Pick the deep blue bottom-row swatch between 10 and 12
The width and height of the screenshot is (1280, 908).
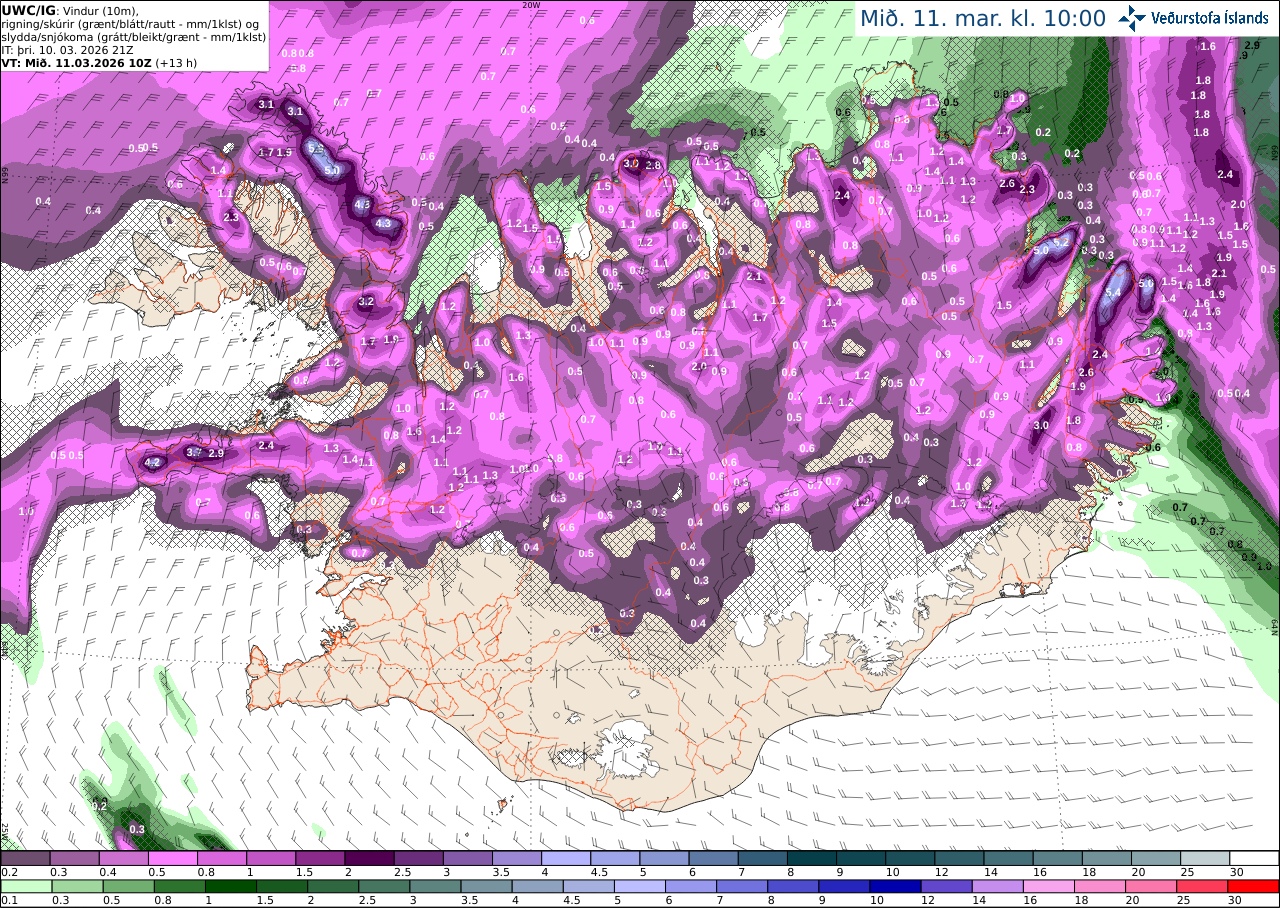[898, 886]
